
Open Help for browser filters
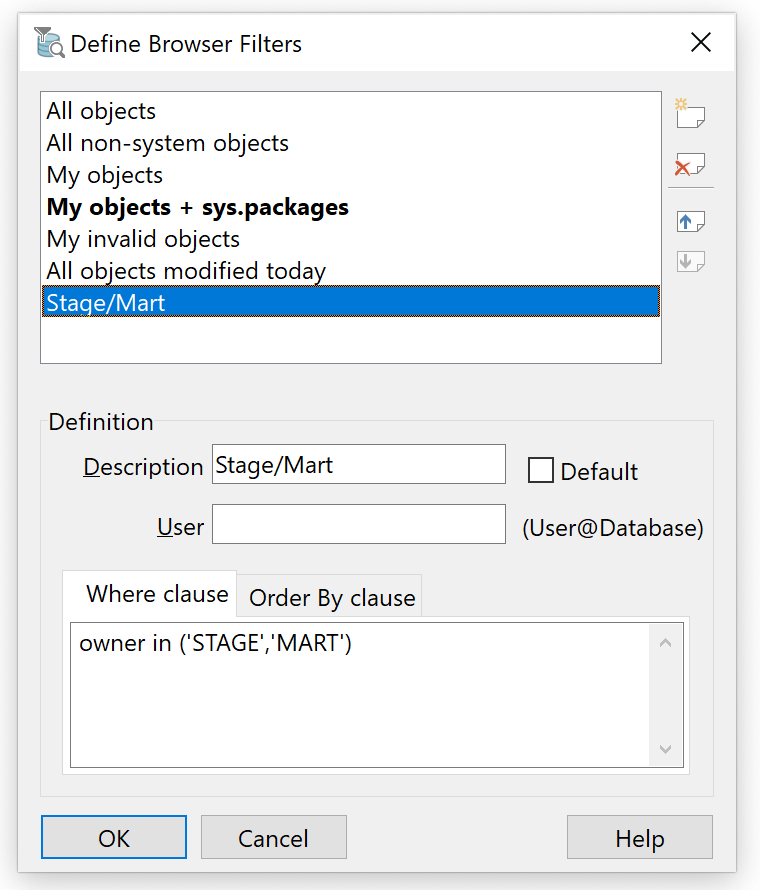point(640,837)
